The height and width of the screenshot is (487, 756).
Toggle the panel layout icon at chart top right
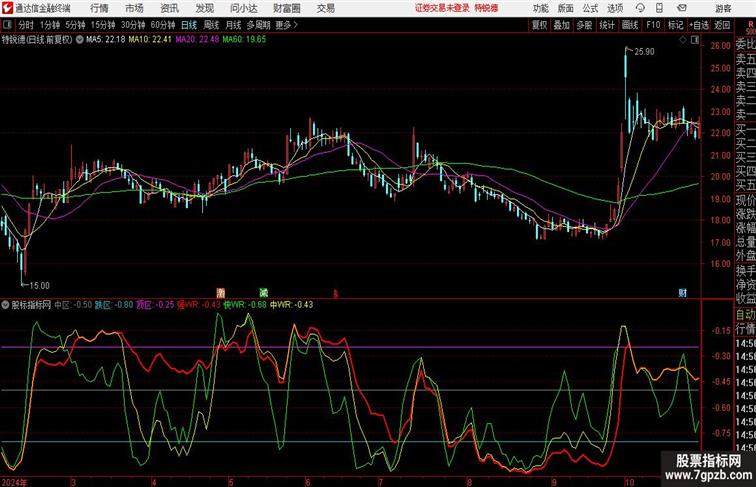tap(695, 40)
